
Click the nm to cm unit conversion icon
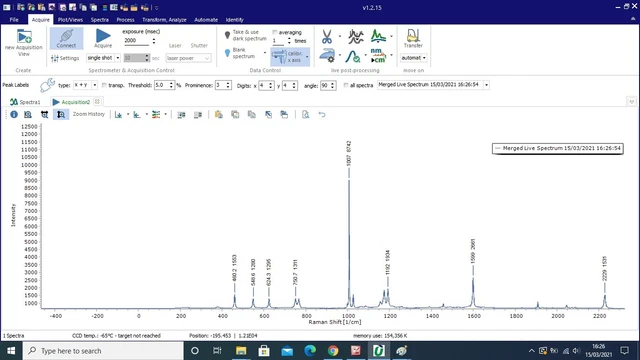(x=378, y=56)
